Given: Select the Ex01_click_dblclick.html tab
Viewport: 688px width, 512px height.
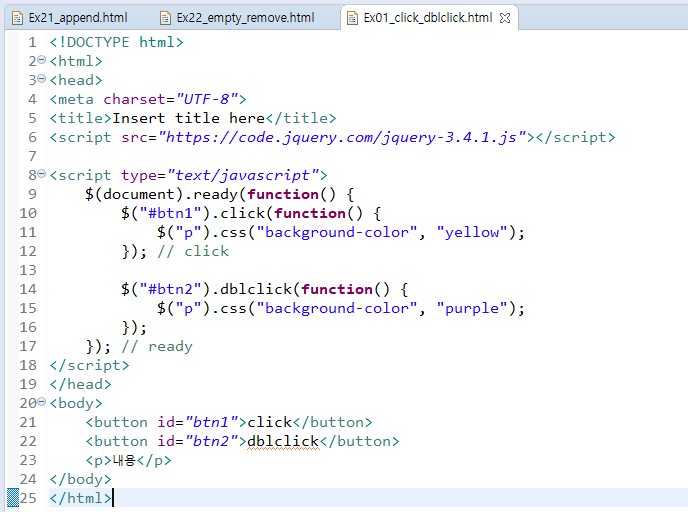Looking at the screenshot, I should pyautogui.click(x=428, y=18).
